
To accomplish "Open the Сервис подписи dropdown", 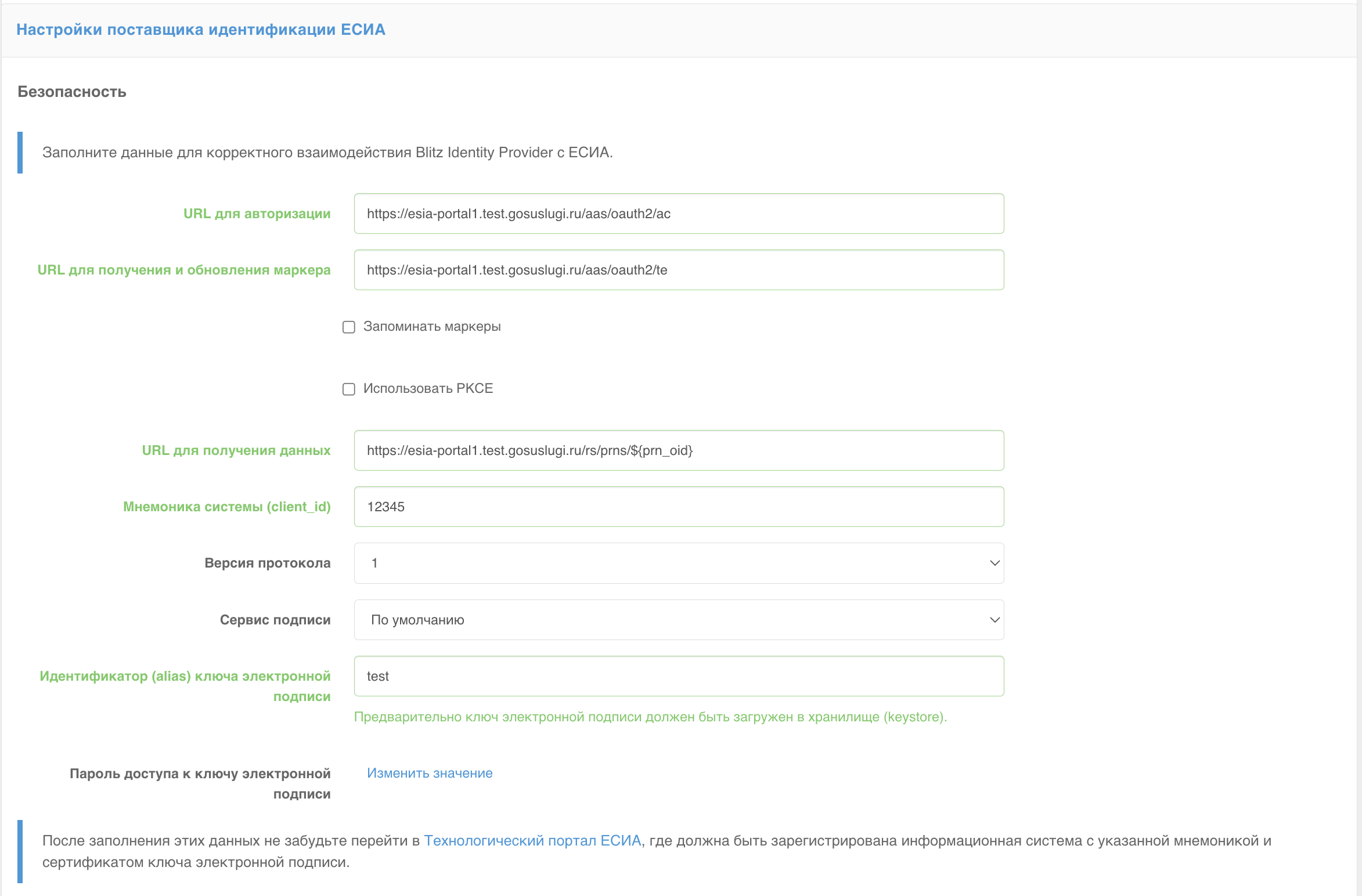I will click(678, 620).
